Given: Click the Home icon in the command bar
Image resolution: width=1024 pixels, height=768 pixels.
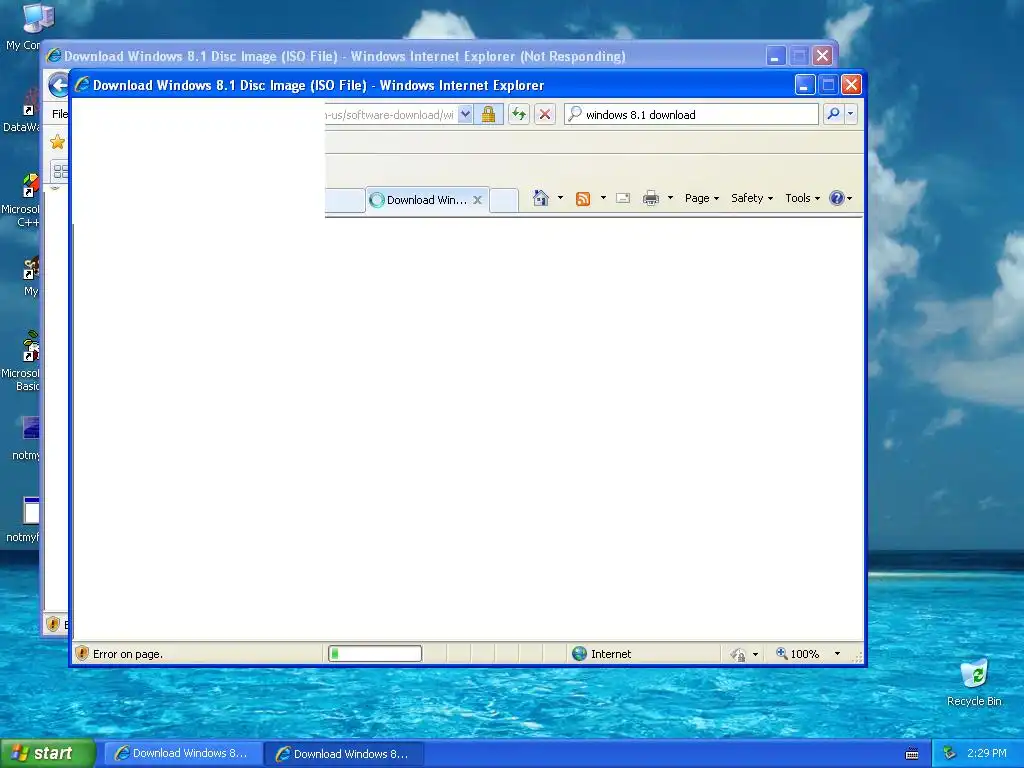Looking at the screenshot, I should point(541,198).
